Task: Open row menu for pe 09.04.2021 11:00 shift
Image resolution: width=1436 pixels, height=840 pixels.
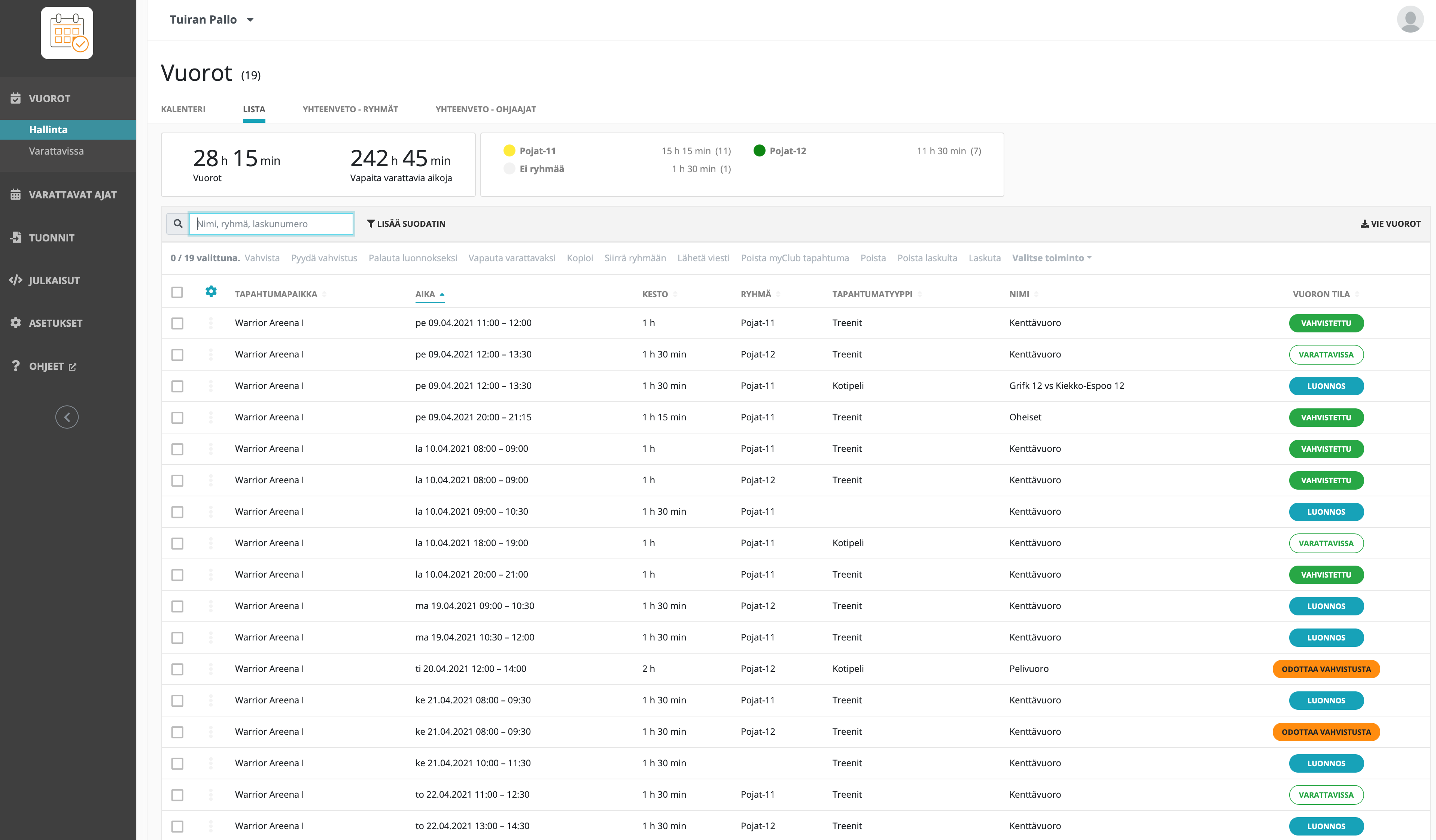Action: [x=211, y=323]
